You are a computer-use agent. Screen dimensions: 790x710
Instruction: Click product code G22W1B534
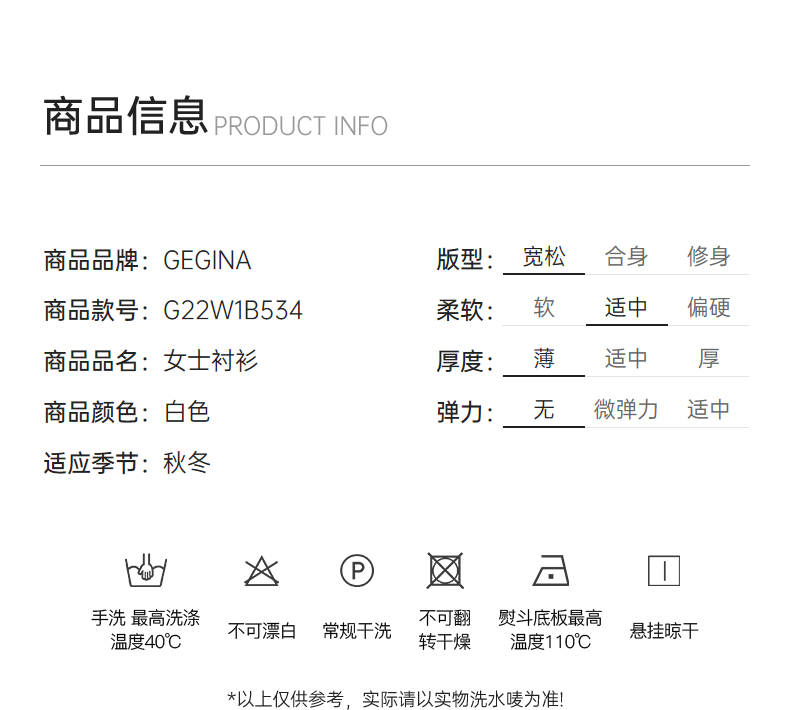[x=233, y=311]
